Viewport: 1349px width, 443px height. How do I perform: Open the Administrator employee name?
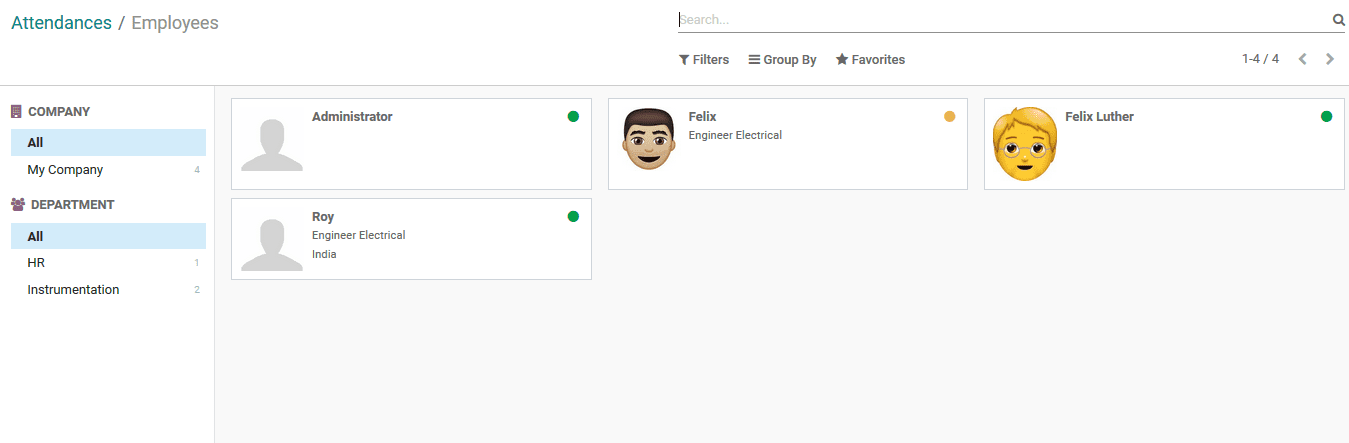352,117
